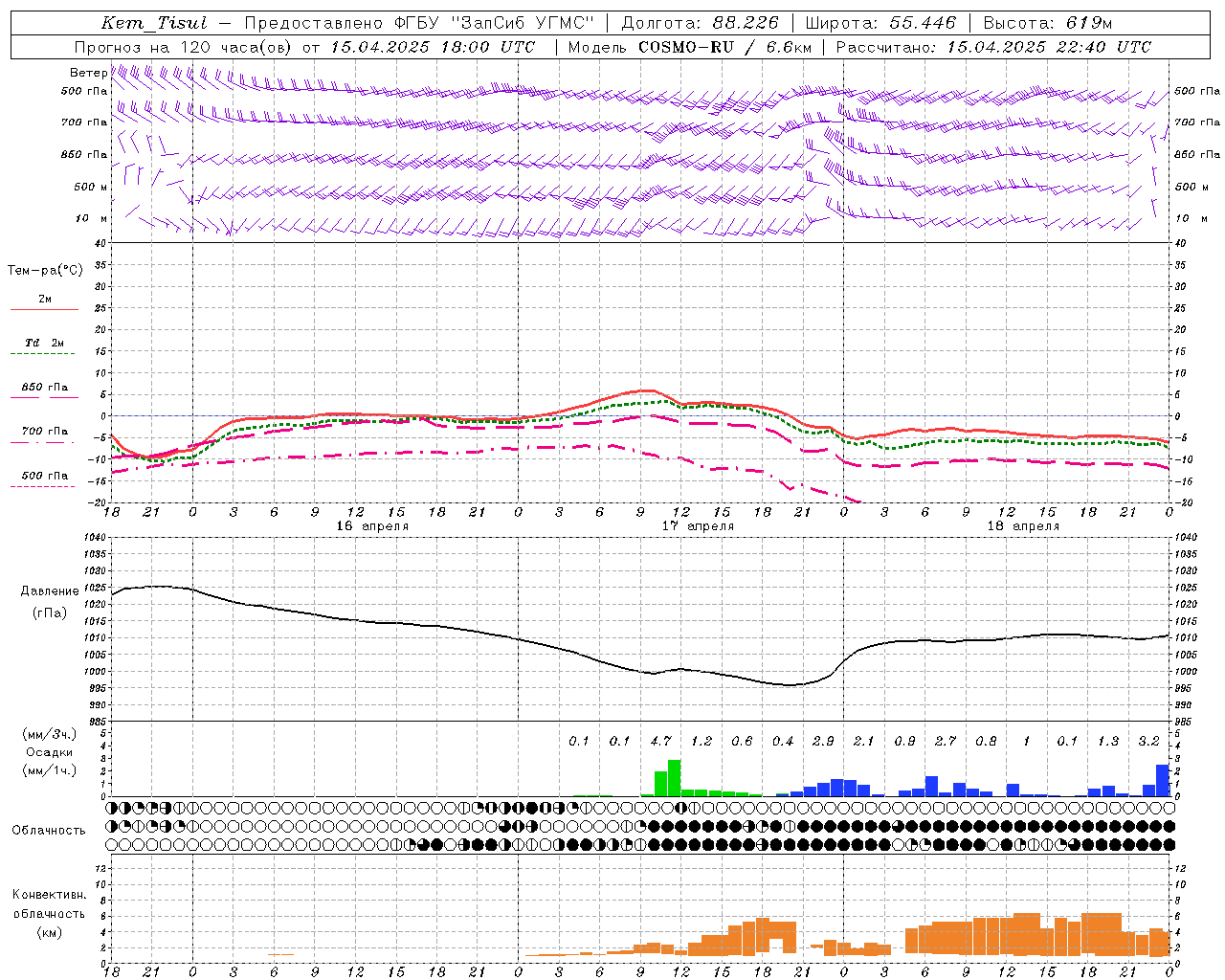The image size is (1225, 980).
Task: Click the 'Высота: 619м' elevation value
Action: point(1048,23)
